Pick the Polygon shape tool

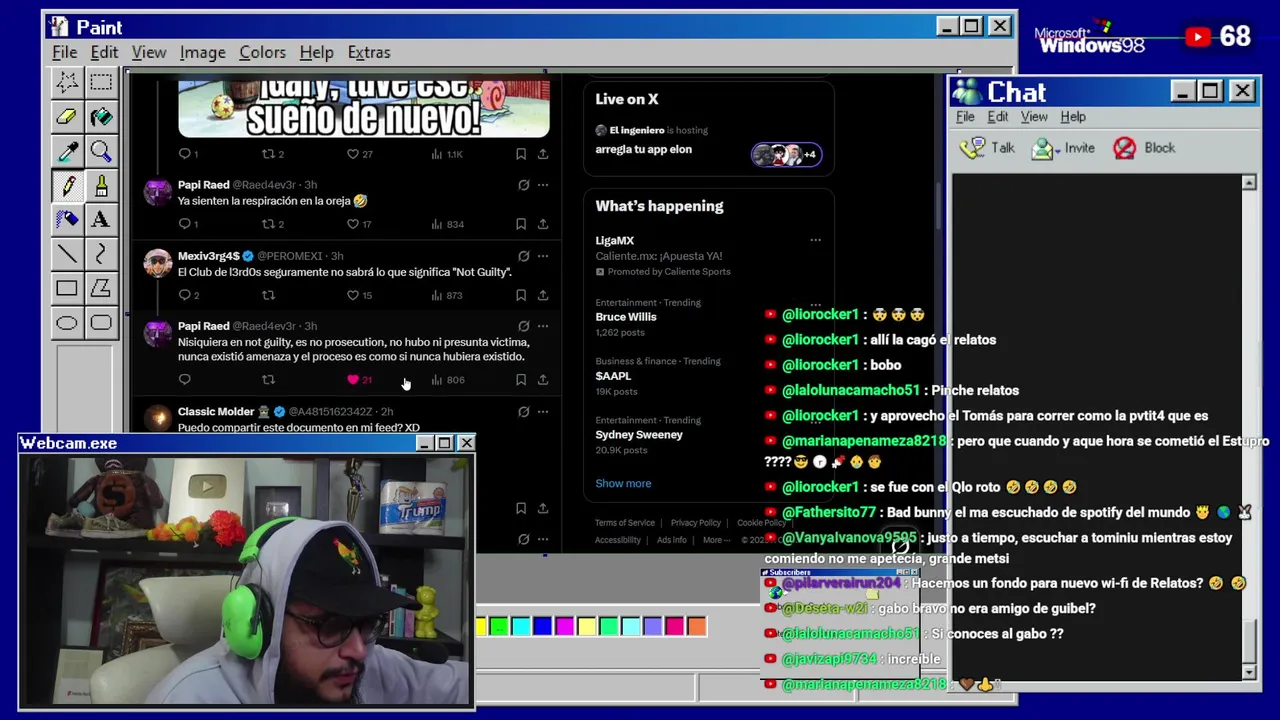(101, 289)
